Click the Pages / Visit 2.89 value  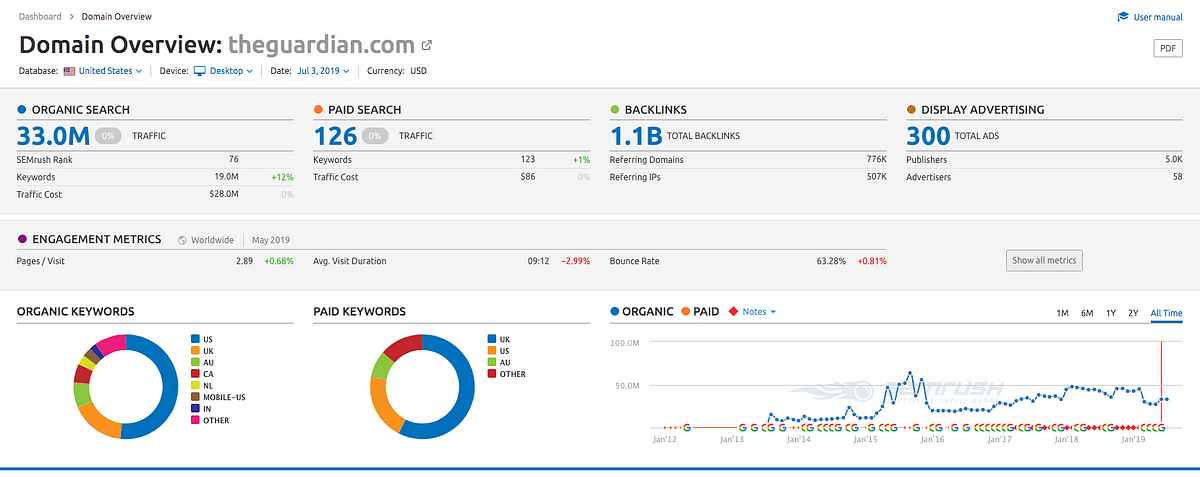(244, 261)
